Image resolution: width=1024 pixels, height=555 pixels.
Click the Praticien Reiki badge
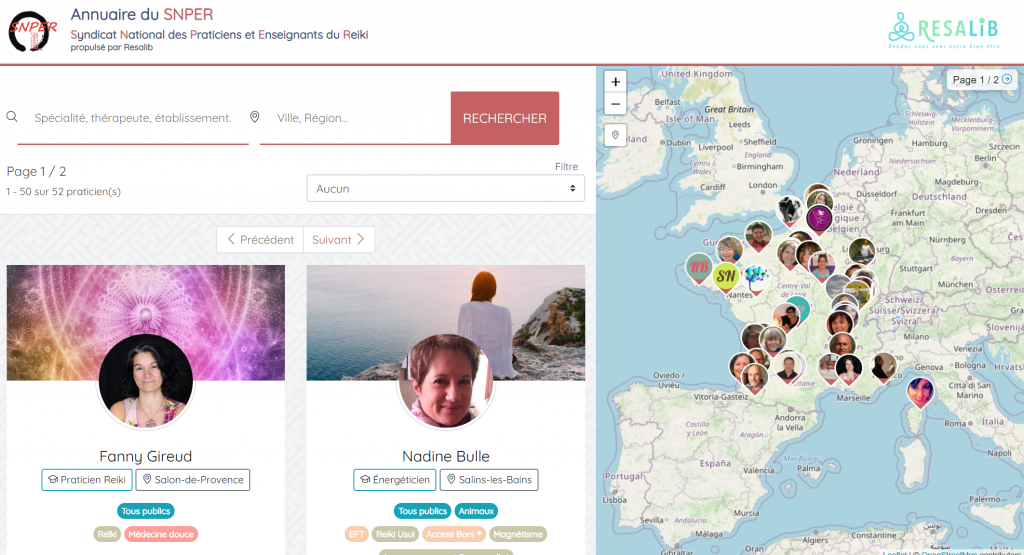[87, 480]
